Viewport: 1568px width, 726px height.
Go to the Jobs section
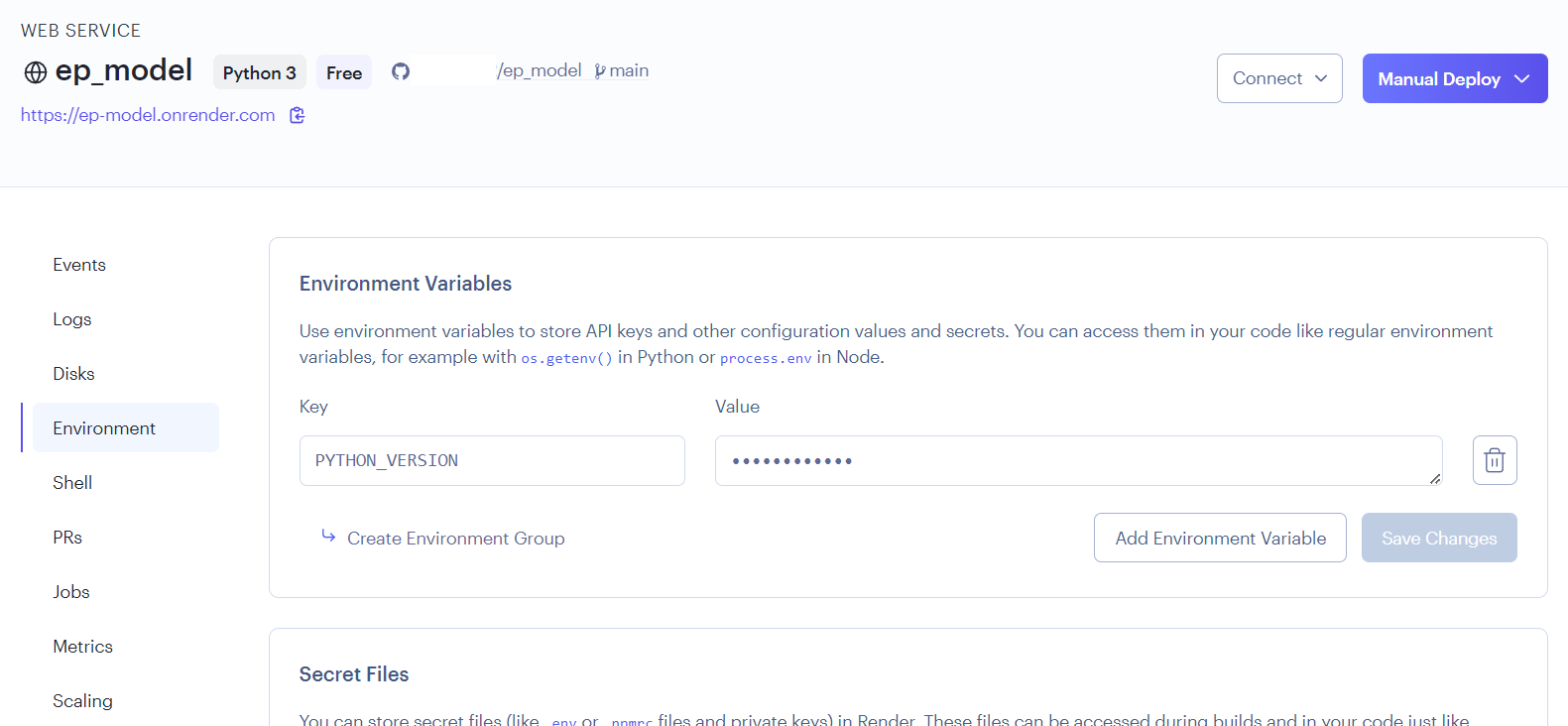(x=71, y=592)
